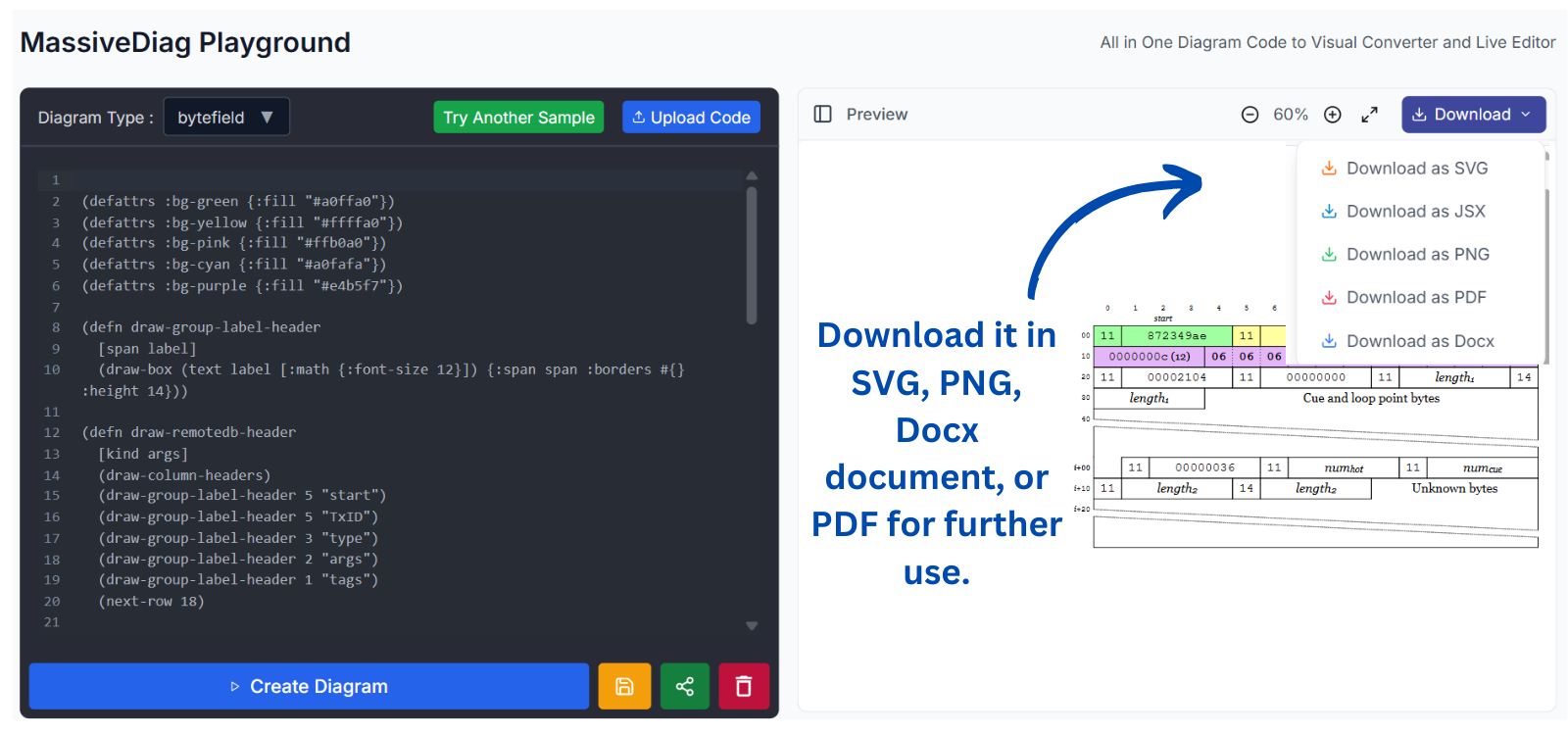The image size is (1568, 735).
Task: Click the green share icon button
Action: coord(685,686)
